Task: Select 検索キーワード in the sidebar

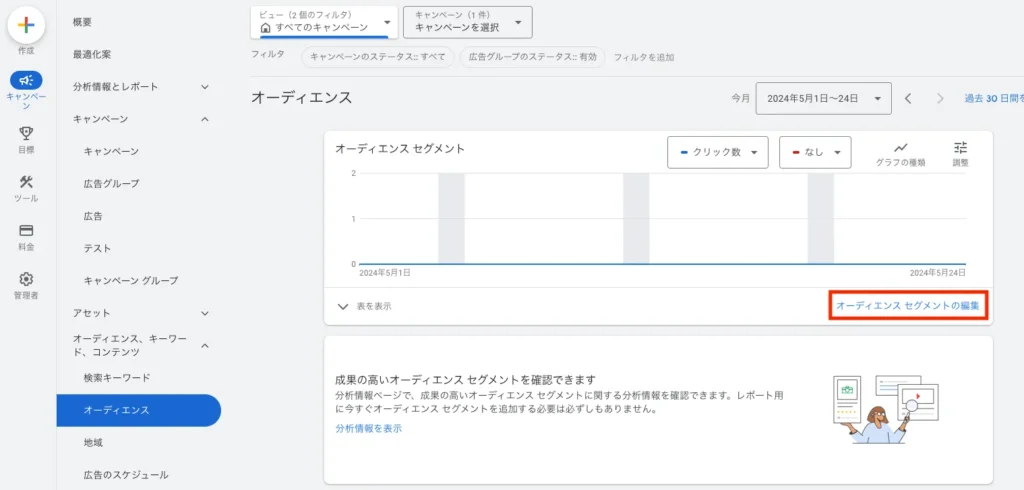Action: (x=117, y=378)
